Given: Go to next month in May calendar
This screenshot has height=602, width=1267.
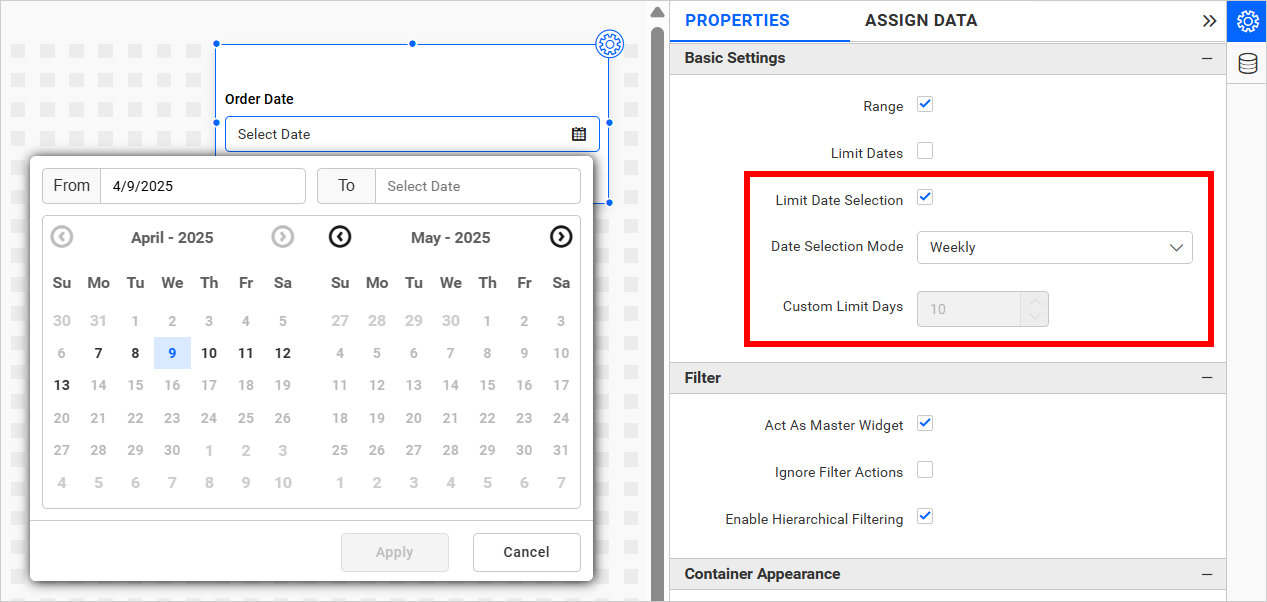Looking at the screenshot, I should 561,237.
